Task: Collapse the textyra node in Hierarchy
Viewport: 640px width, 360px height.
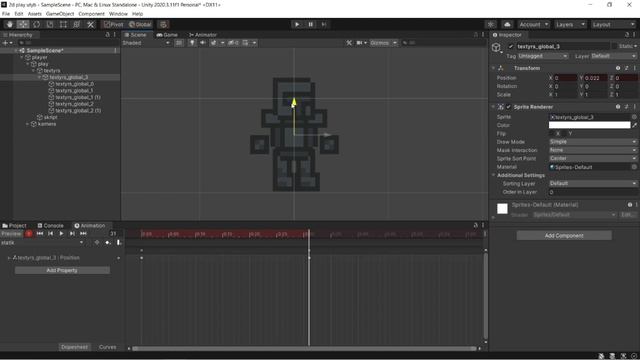Action: click(33, 71)
